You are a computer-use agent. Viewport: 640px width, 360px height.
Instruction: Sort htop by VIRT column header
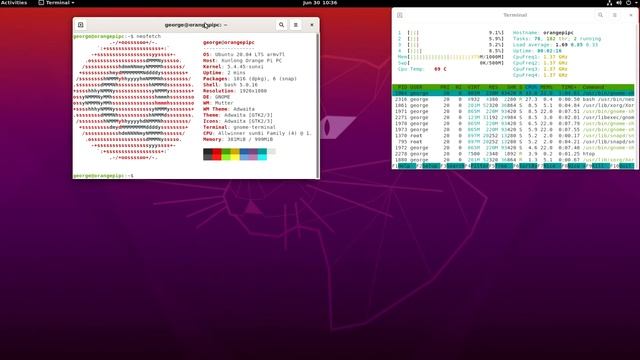click(473, 87)
